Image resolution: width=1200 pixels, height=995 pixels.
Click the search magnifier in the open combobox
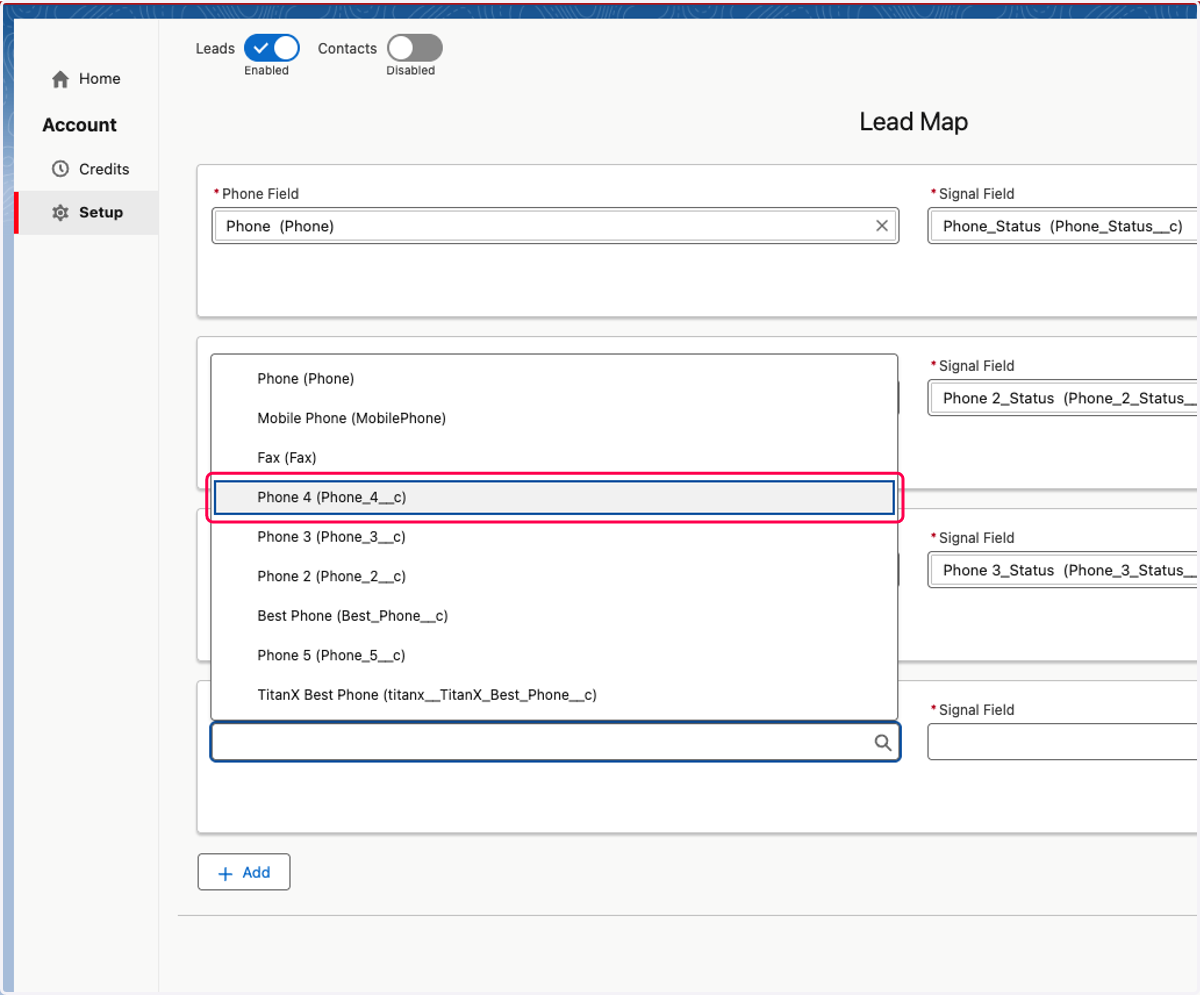tap(883, 742)
